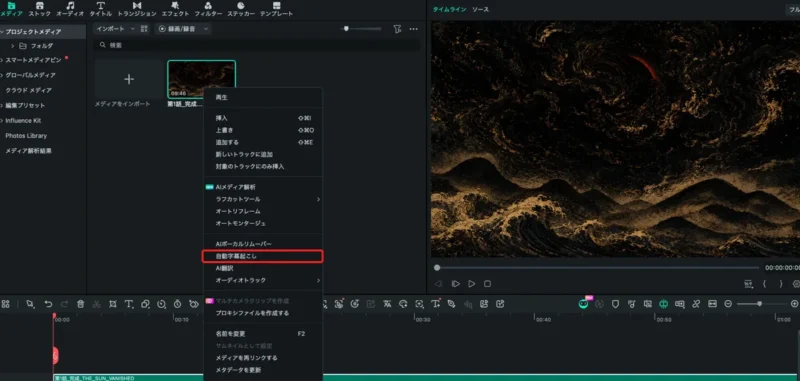Click the mark-in curly brace icon
This screenshot has height=381, width=800.
(x=764, y=284)
